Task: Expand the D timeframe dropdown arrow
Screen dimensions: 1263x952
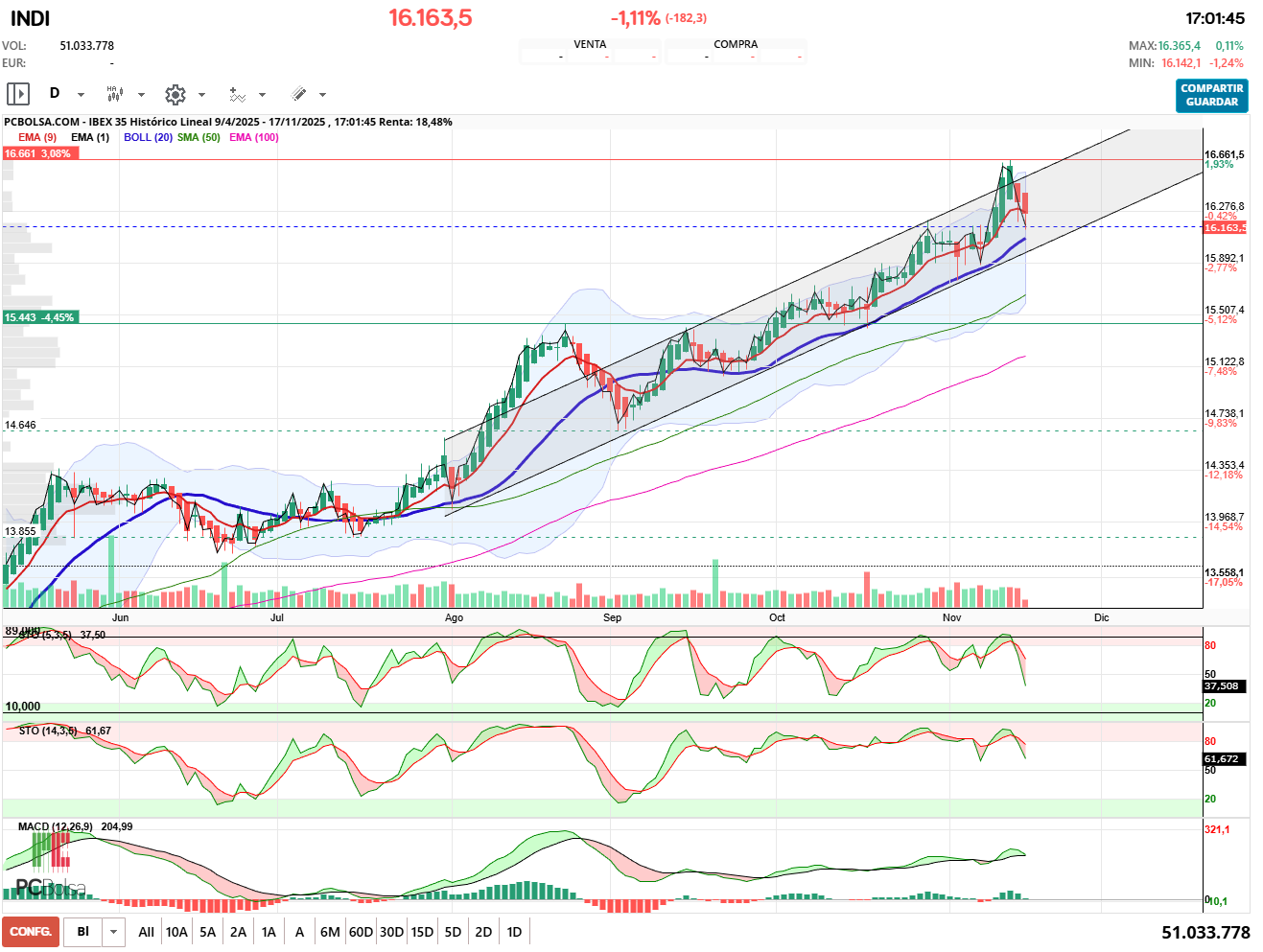Action: pyautogui.click(x=81, y=95)
